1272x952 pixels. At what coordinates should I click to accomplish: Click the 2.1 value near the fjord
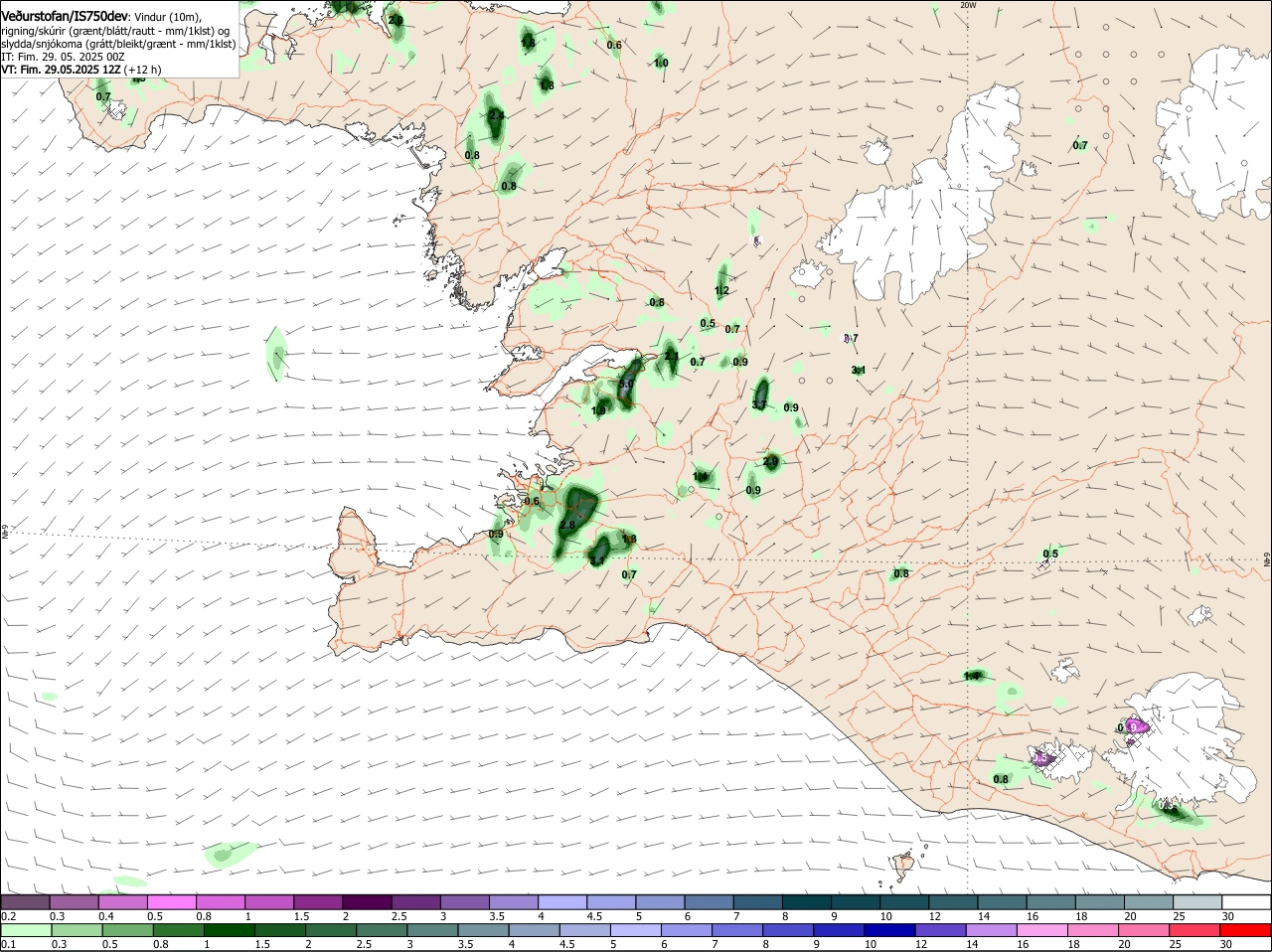[x=672, y=356]
